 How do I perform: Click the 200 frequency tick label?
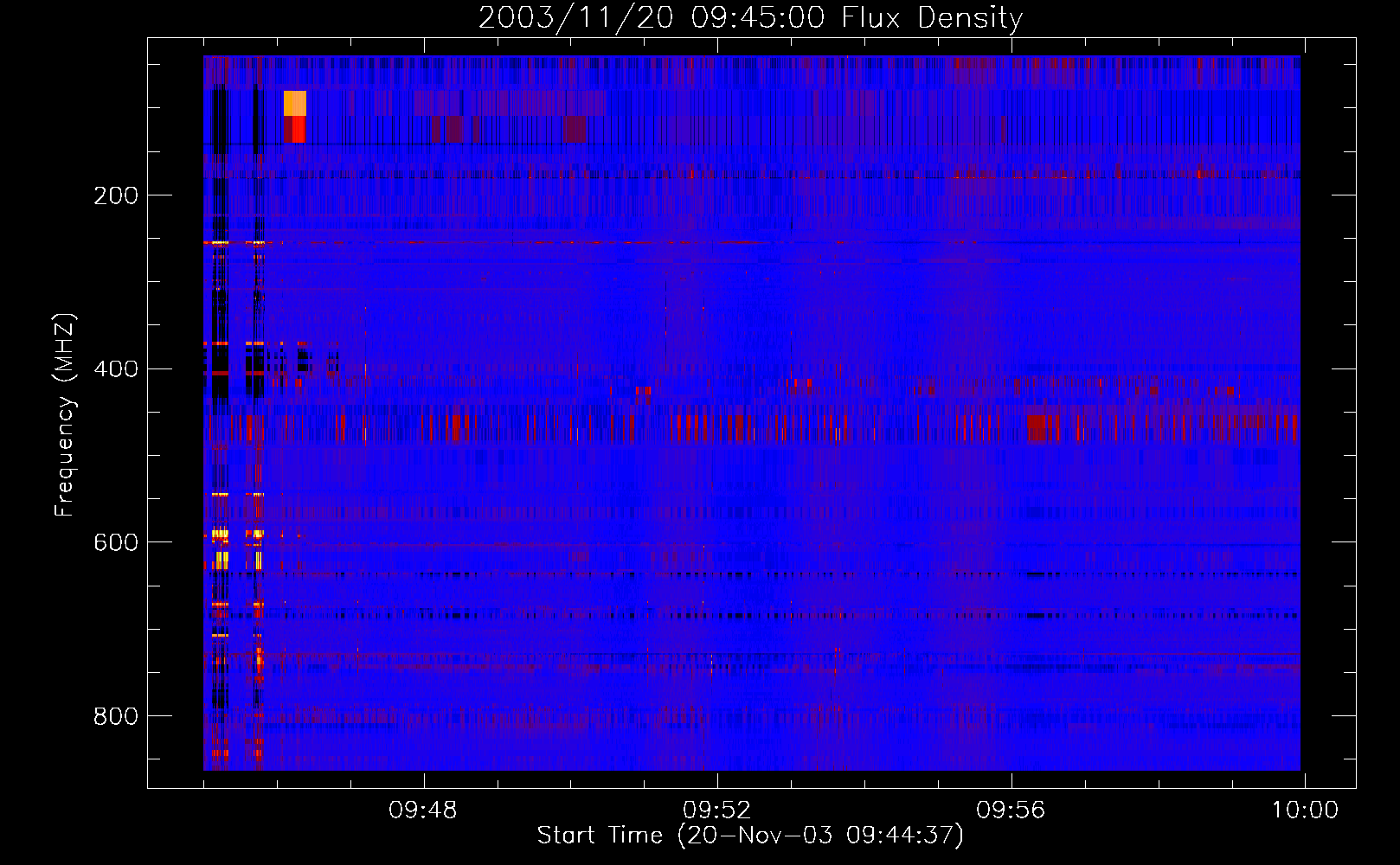coord(116,195)
